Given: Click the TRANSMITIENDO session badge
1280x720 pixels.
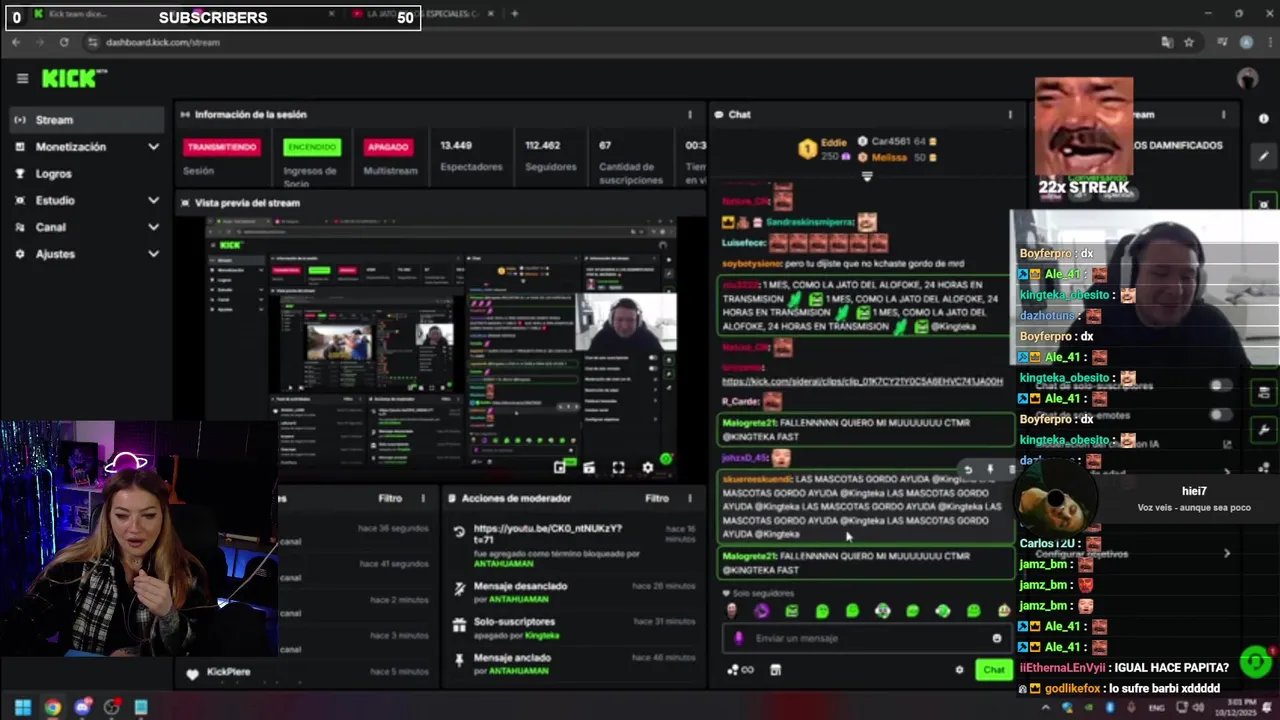Looking at the screenshot, I should (222, 147).
